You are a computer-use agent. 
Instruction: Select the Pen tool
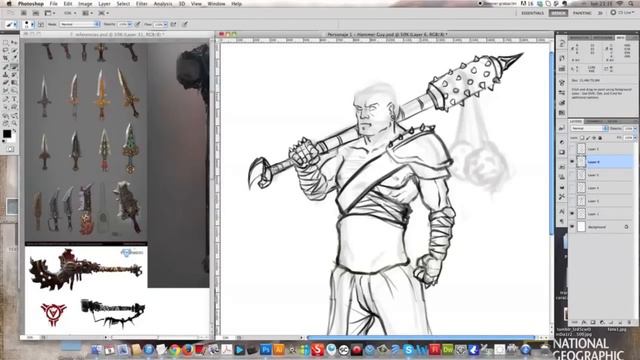point(6,99)
